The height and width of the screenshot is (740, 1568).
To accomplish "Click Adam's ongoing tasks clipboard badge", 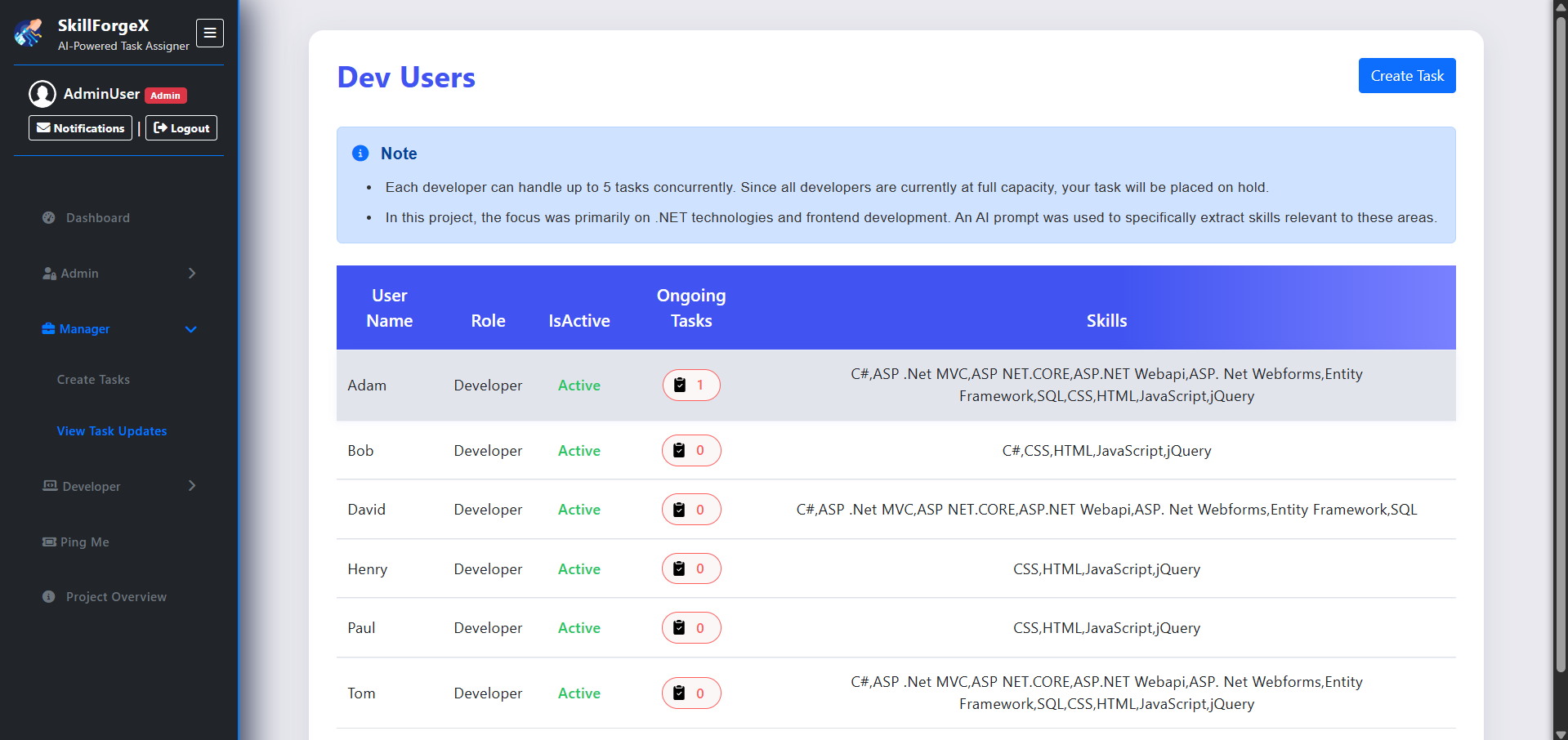I will pos(690,385).
